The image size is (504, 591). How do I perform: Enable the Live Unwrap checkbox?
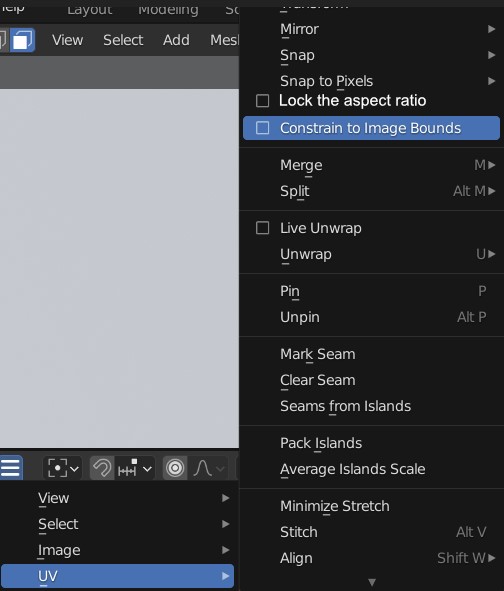point(262,228)
